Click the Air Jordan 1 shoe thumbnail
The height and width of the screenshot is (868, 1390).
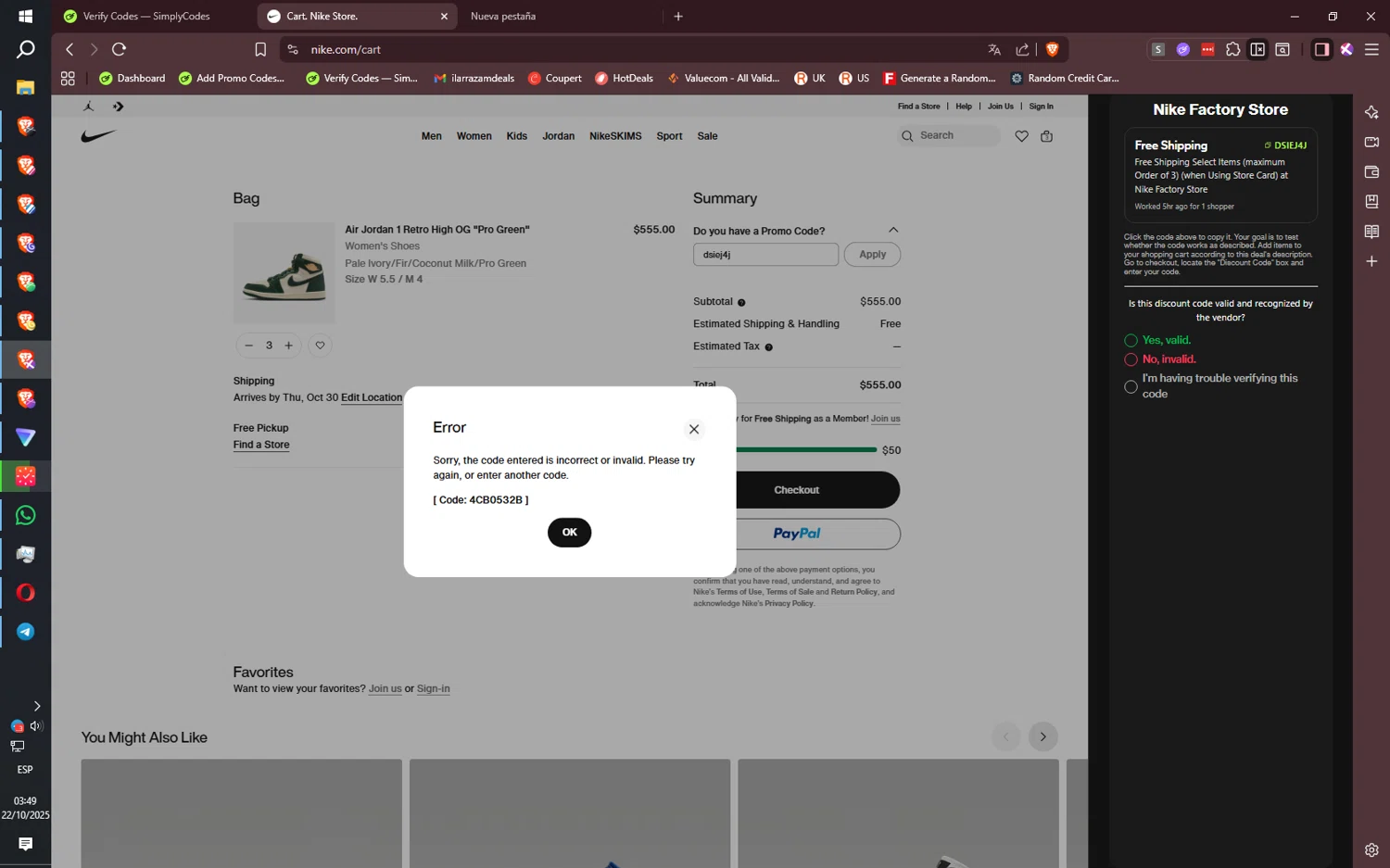pos(284,272)
